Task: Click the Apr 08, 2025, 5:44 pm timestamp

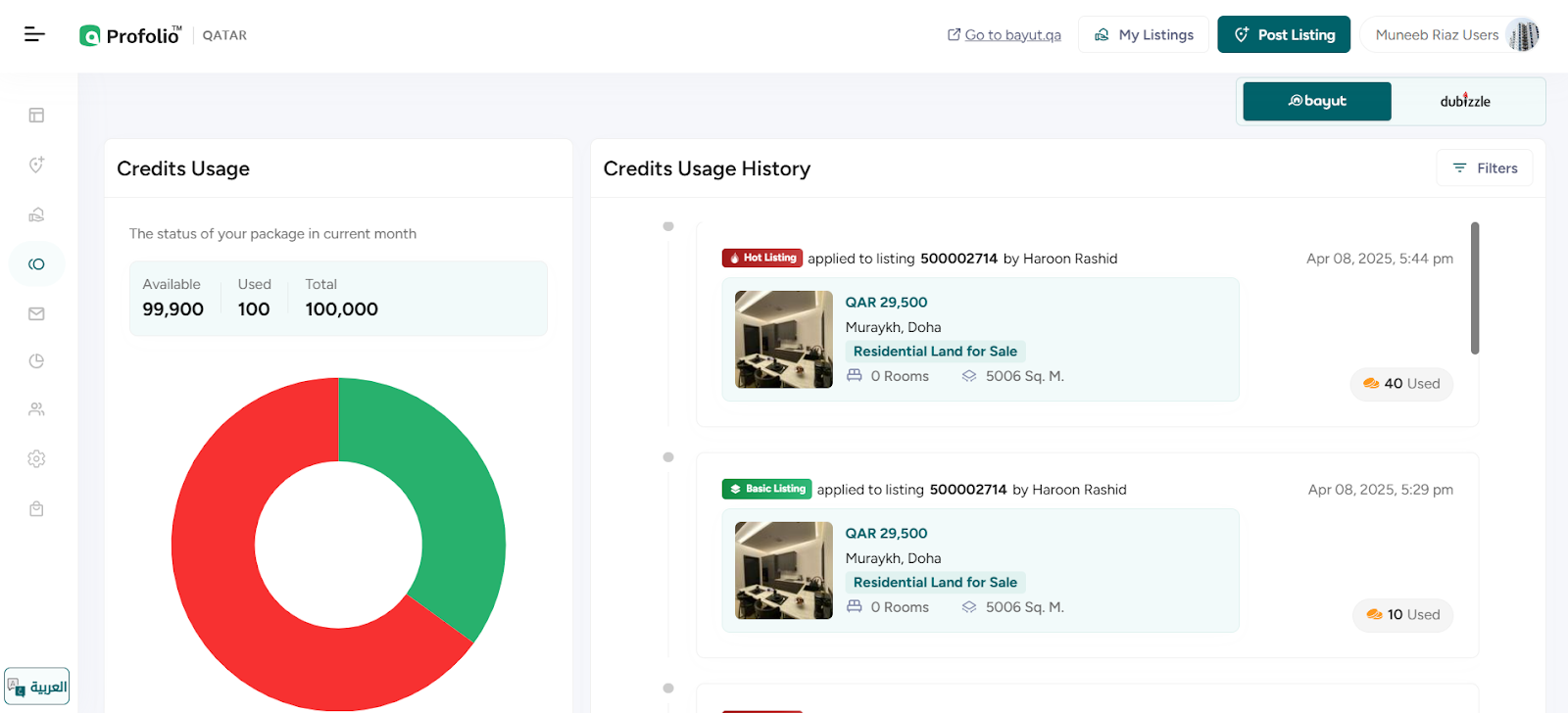Action: tap(1380, 259)
